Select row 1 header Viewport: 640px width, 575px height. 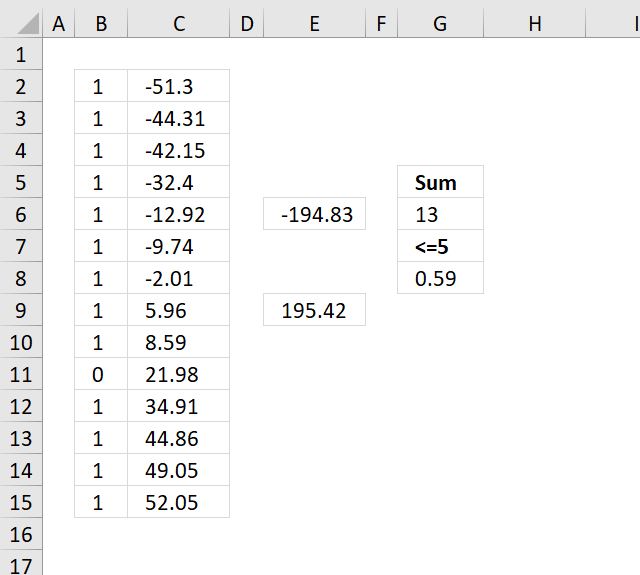(x=21, y=54)
